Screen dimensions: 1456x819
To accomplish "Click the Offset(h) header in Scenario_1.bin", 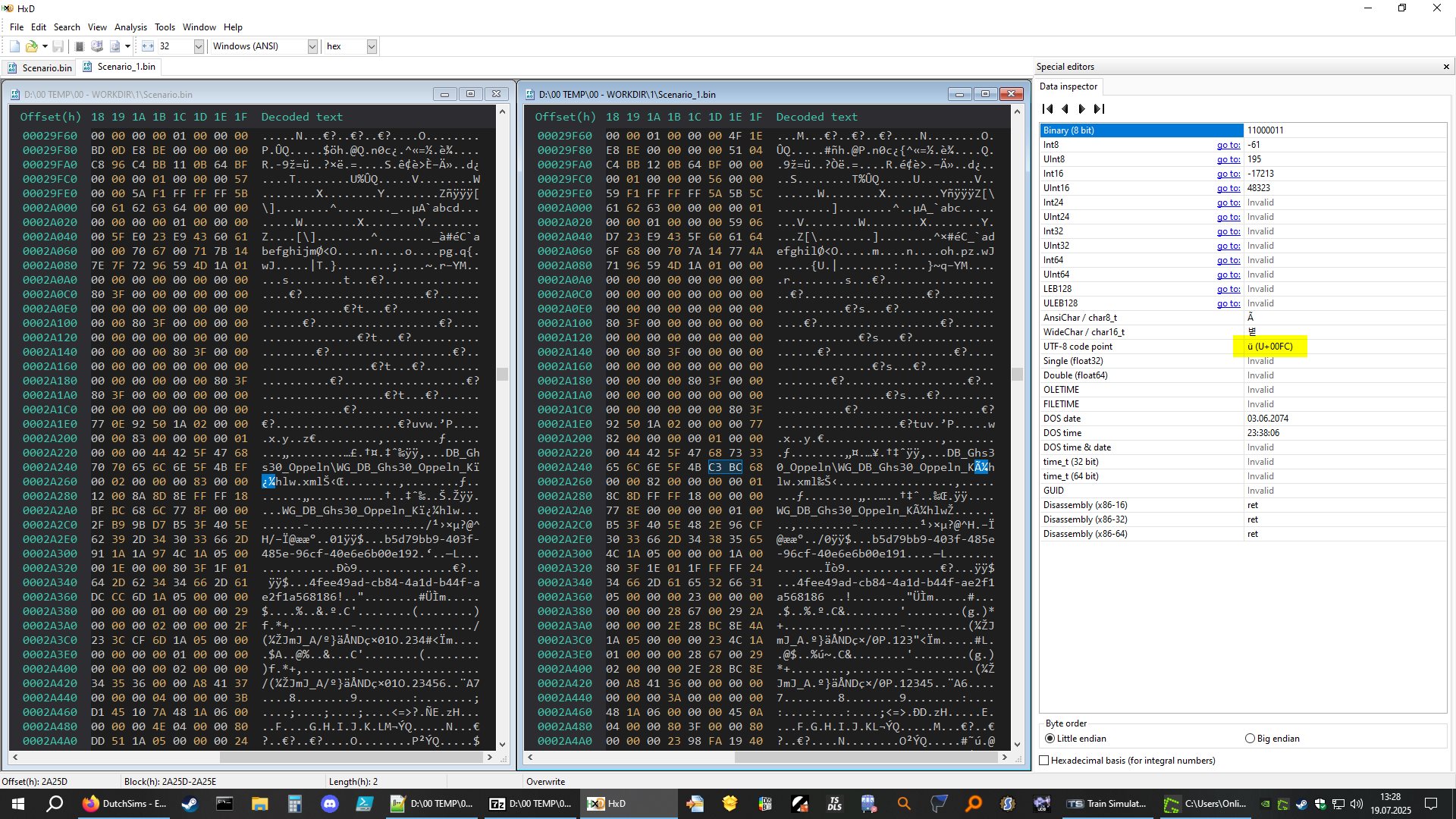I will click(565, 117).
